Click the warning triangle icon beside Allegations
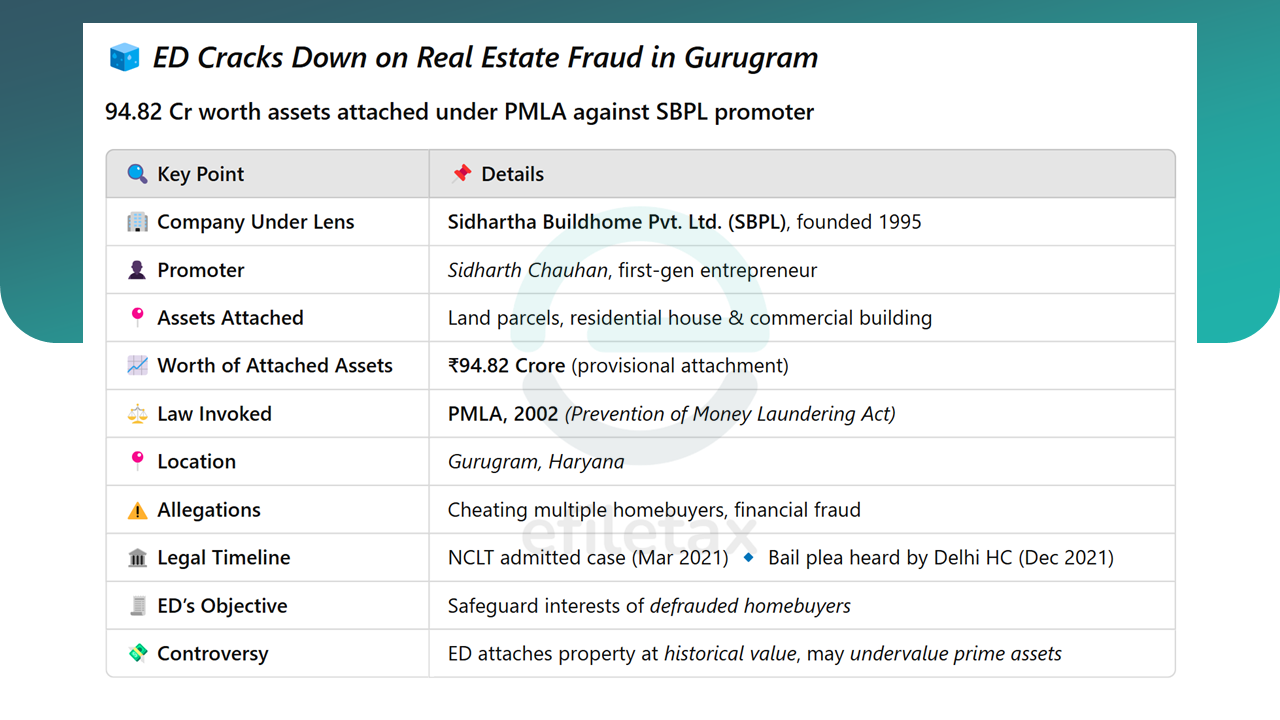Screen dimensions: 1280x720 coord(137,511)
